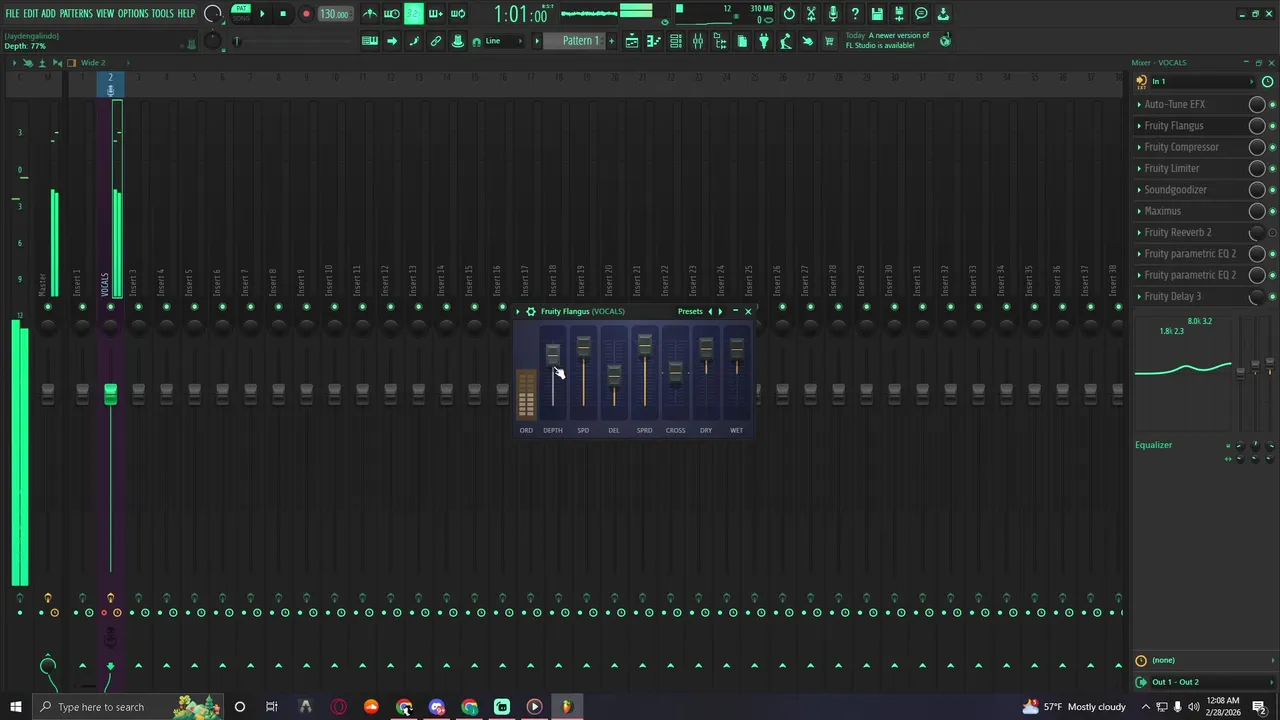Viewport: 1280px width, 720px height.
Task: Open the playlist view icon
Action: coord(632,41)
